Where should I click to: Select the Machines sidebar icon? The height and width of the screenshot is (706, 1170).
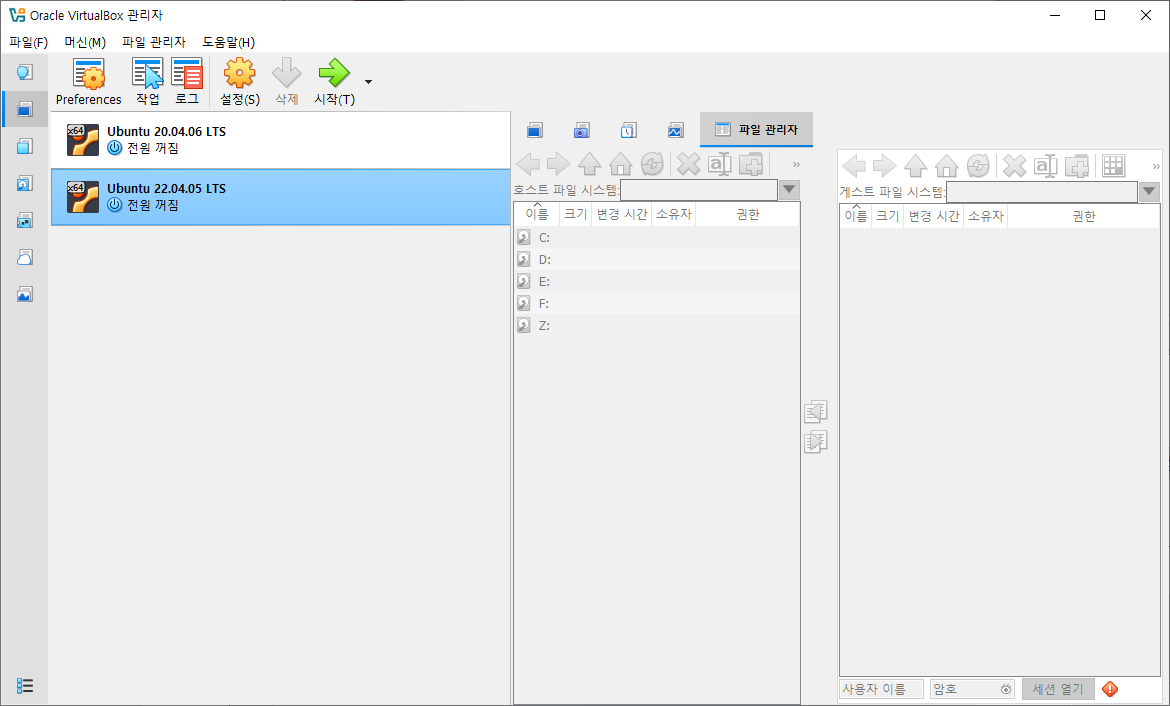(25, 110)
